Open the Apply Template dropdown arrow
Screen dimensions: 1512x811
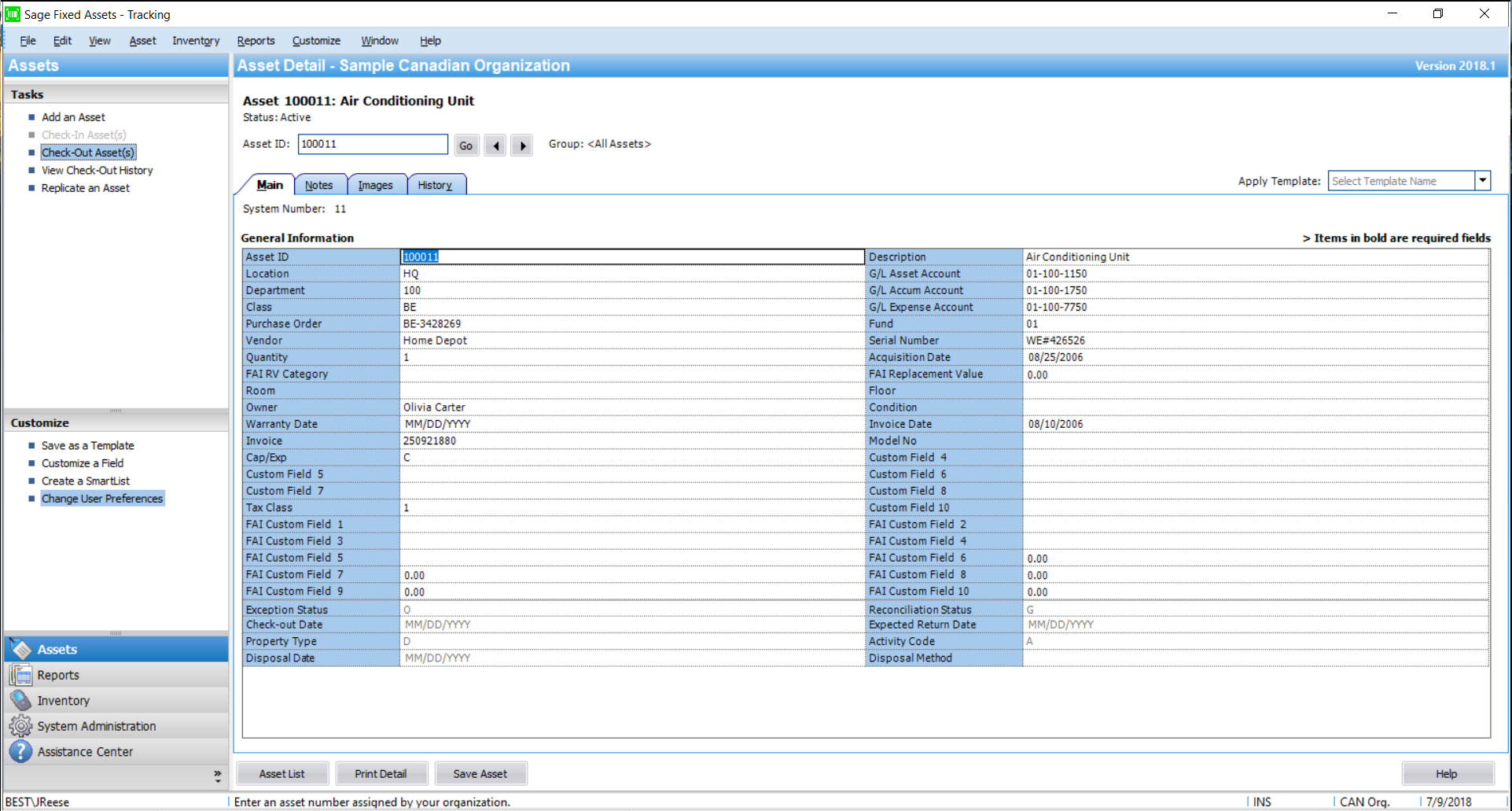click(1482, 181)
